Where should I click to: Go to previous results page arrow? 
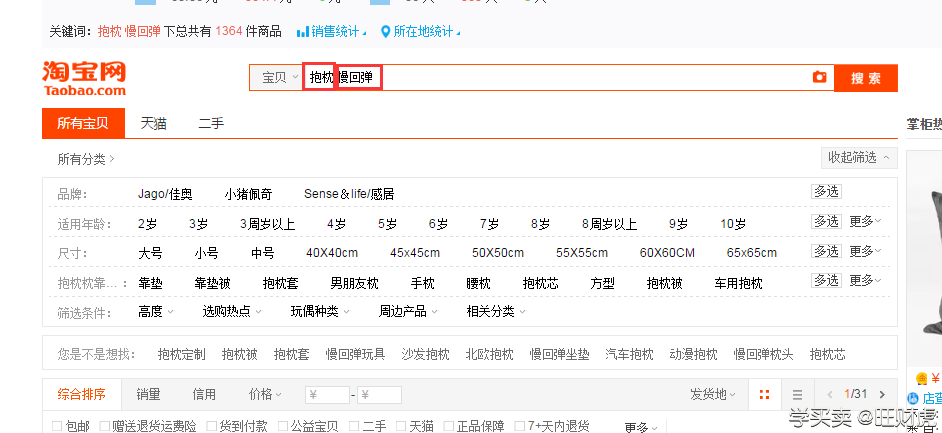(x=830, y=395)
